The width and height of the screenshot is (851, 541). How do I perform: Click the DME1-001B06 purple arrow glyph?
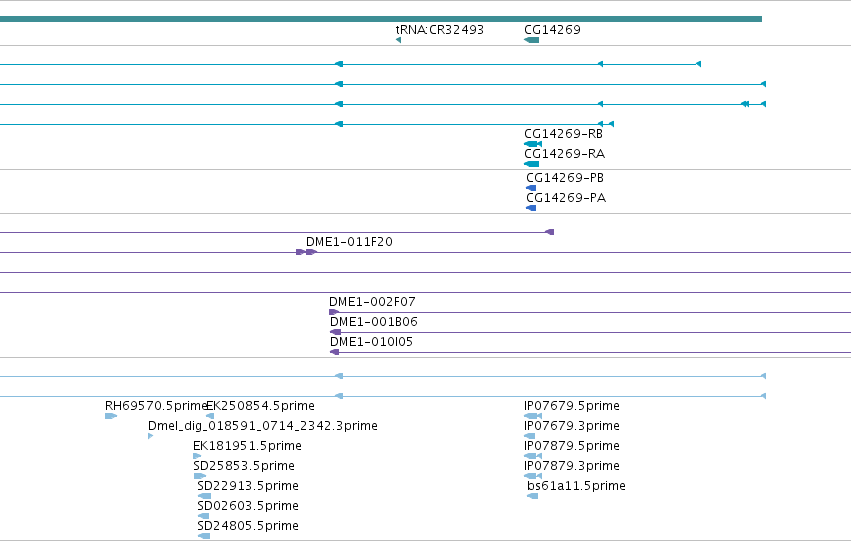[335, 332]
